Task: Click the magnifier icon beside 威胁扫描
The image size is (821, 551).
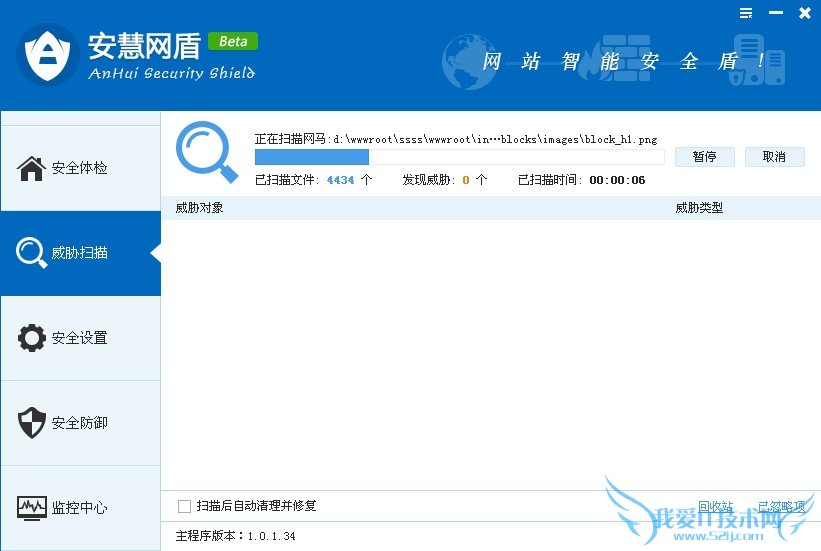Action: coord(31,252)
